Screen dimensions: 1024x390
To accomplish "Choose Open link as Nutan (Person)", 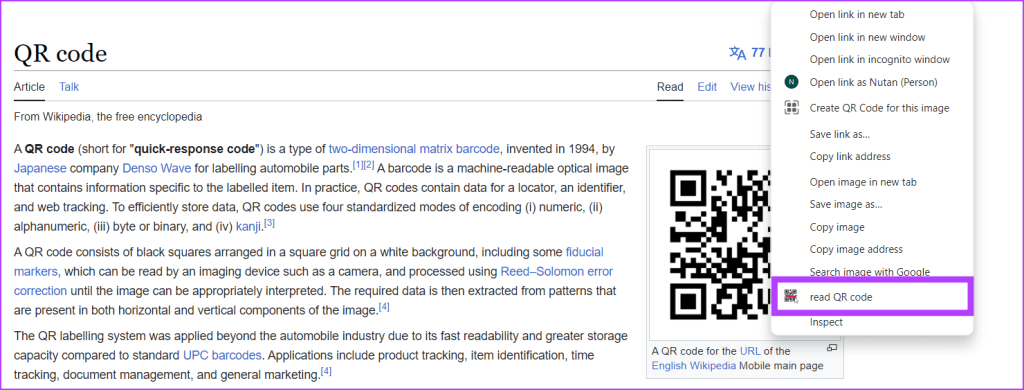I will point(873,82).
